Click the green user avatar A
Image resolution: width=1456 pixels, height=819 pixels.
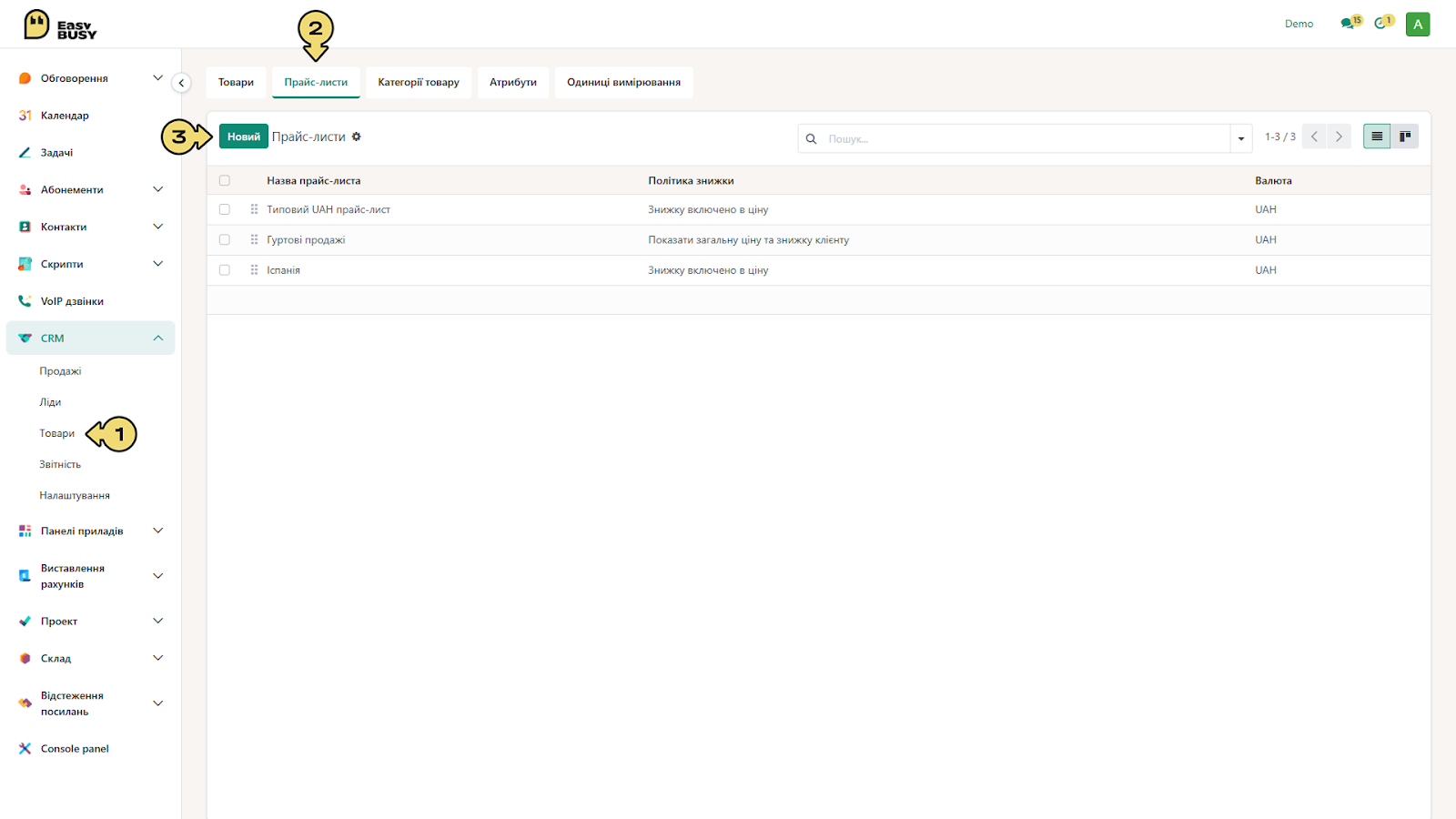(x=1418, y=25)
